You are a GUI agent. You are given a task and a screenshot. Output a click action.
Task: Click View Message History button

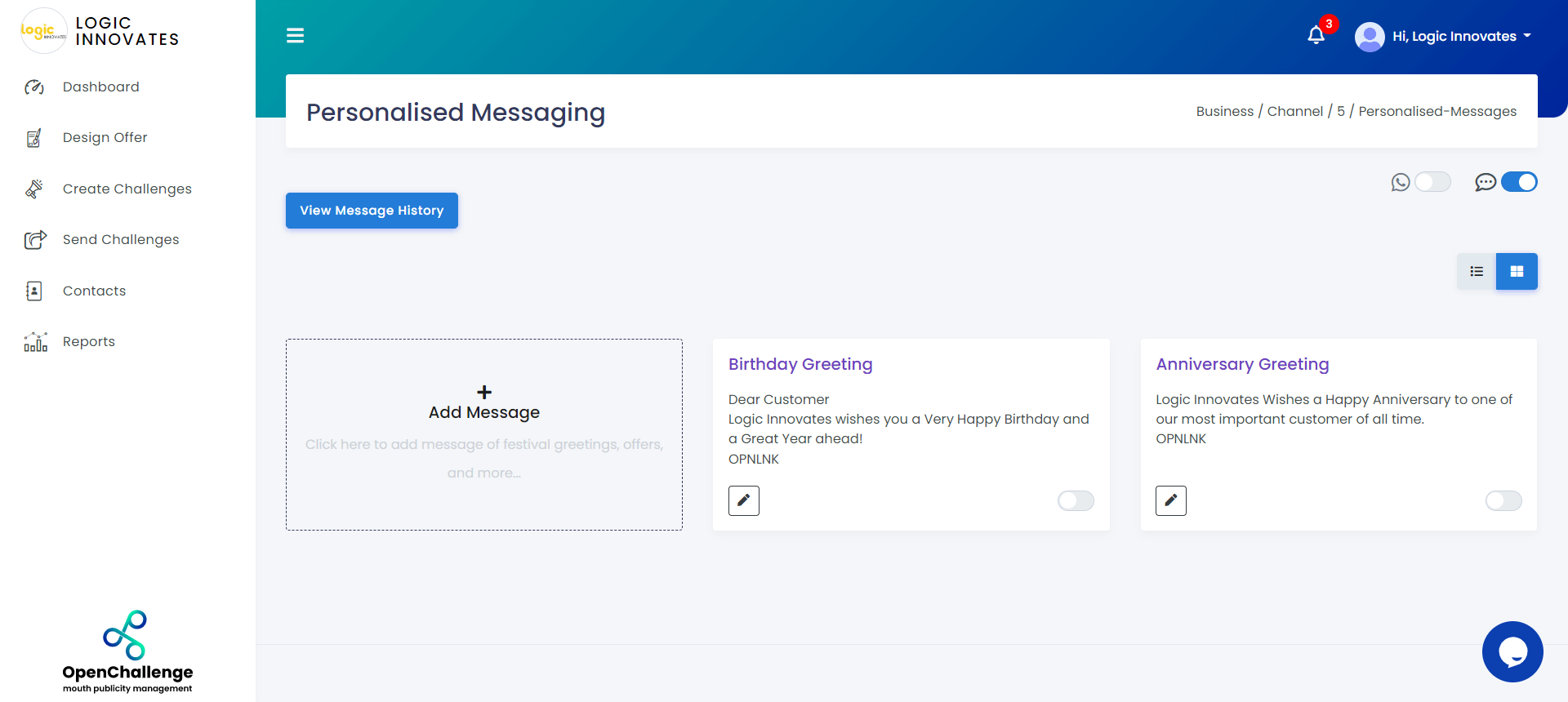pyautogui.click(x=372, y=211)
